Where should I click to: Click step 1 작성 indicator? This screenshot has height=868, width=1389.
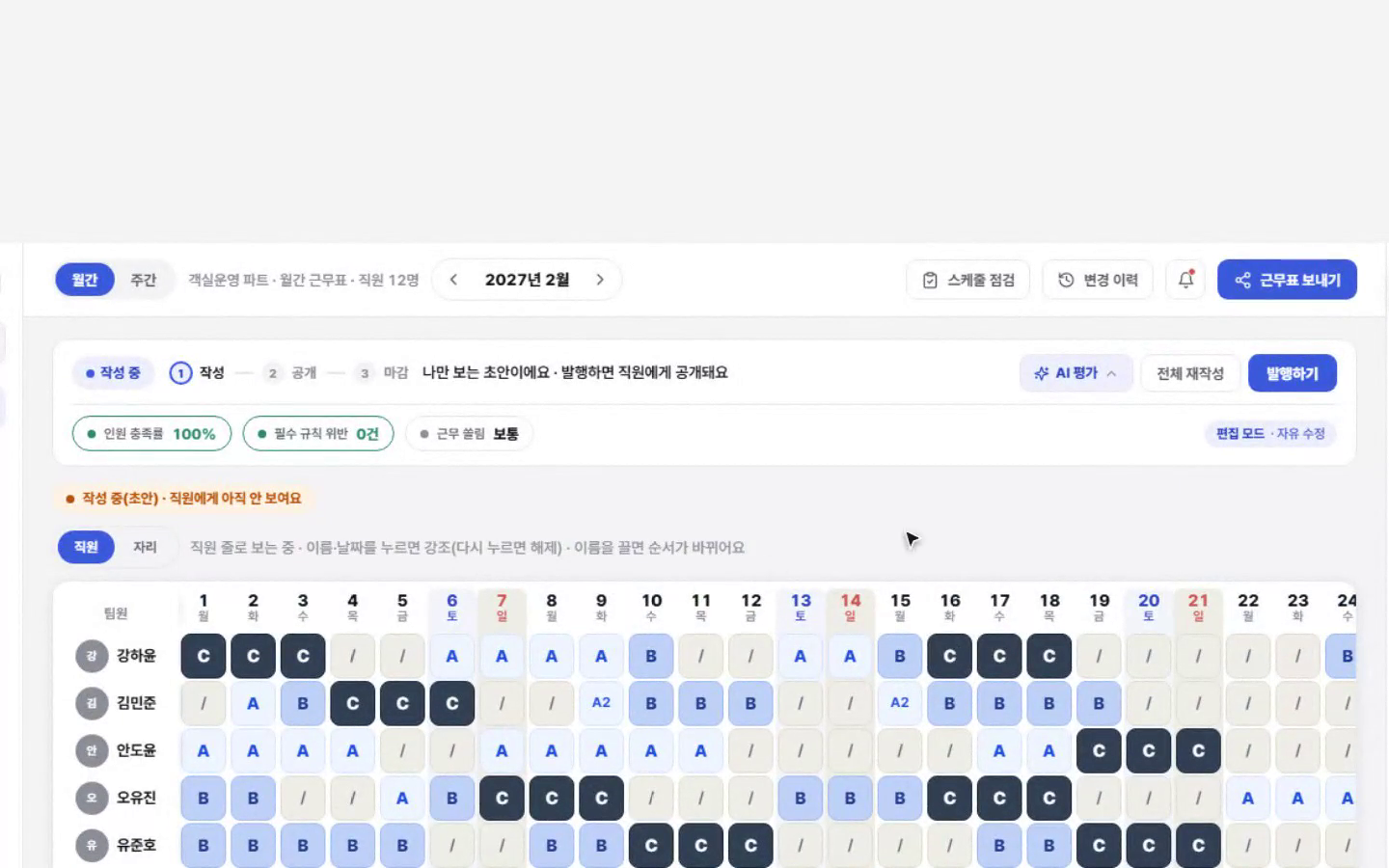(197, 373)
